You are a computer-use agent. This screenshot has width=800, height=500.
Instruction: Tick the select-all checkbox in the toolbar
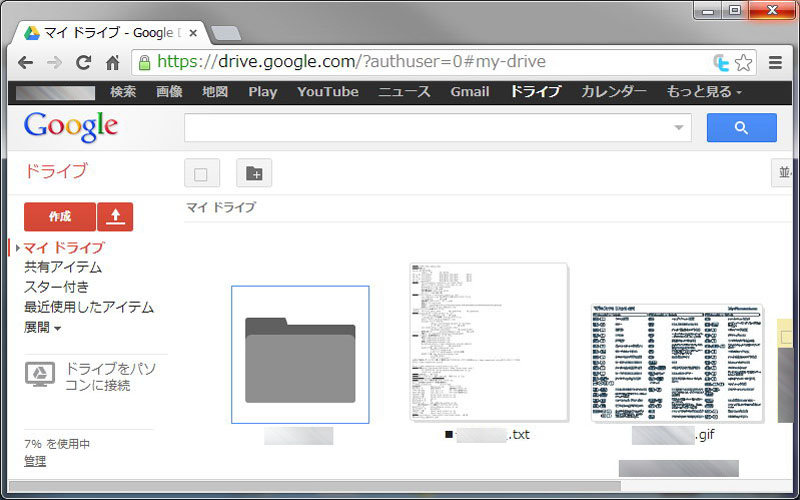pyautogui.click(x=202, y=173)
